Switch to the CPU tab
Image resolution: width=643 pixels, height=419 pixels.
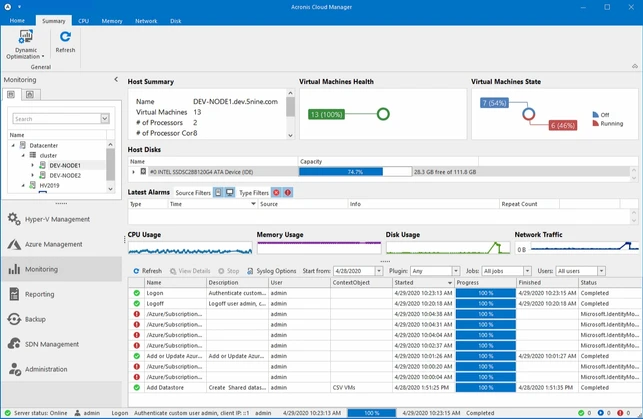(84, 21)
